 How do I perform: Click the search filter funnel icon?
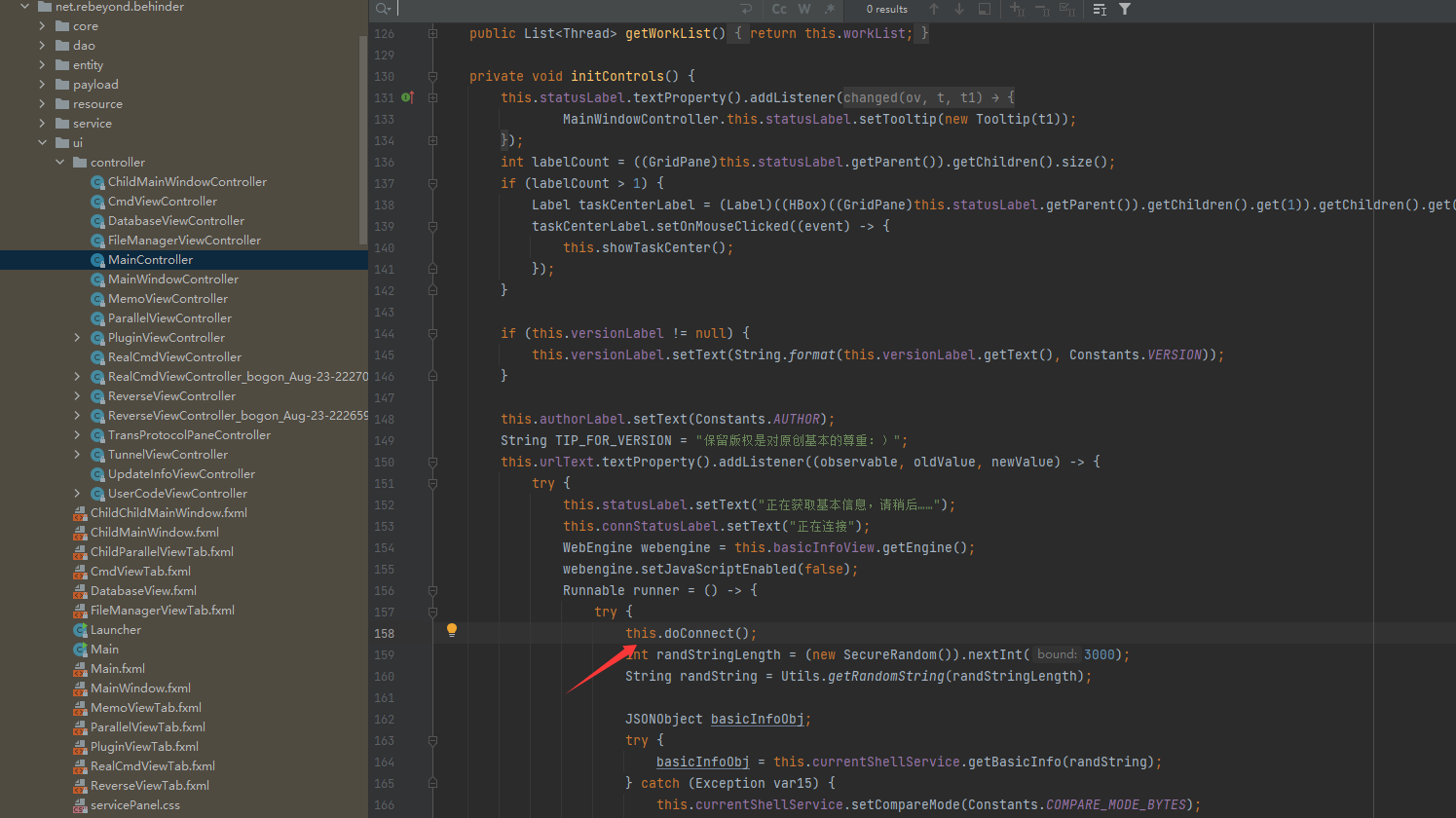click(1125, 9)
